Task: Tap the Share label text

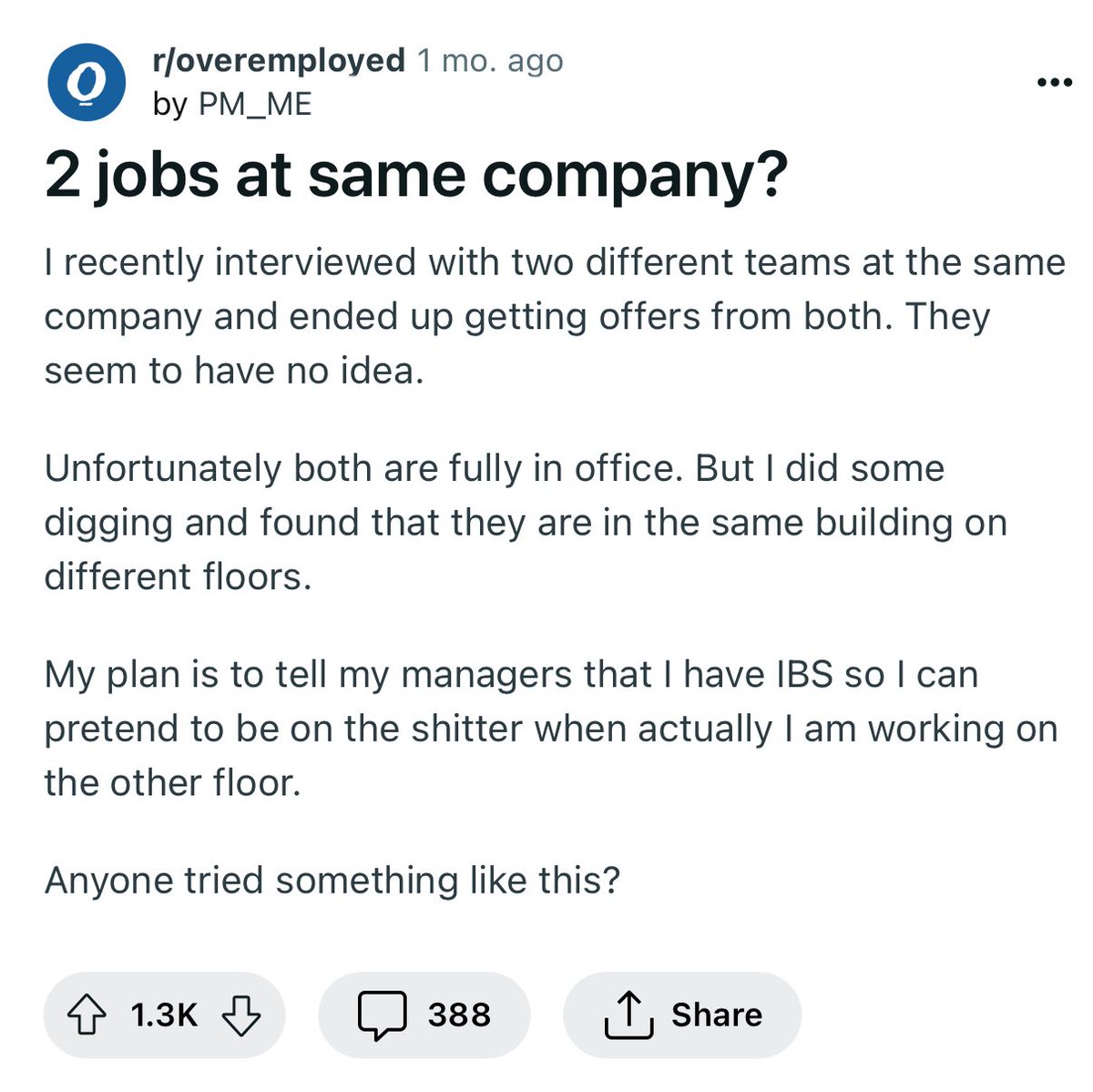Action: [x=717, y=1015]
